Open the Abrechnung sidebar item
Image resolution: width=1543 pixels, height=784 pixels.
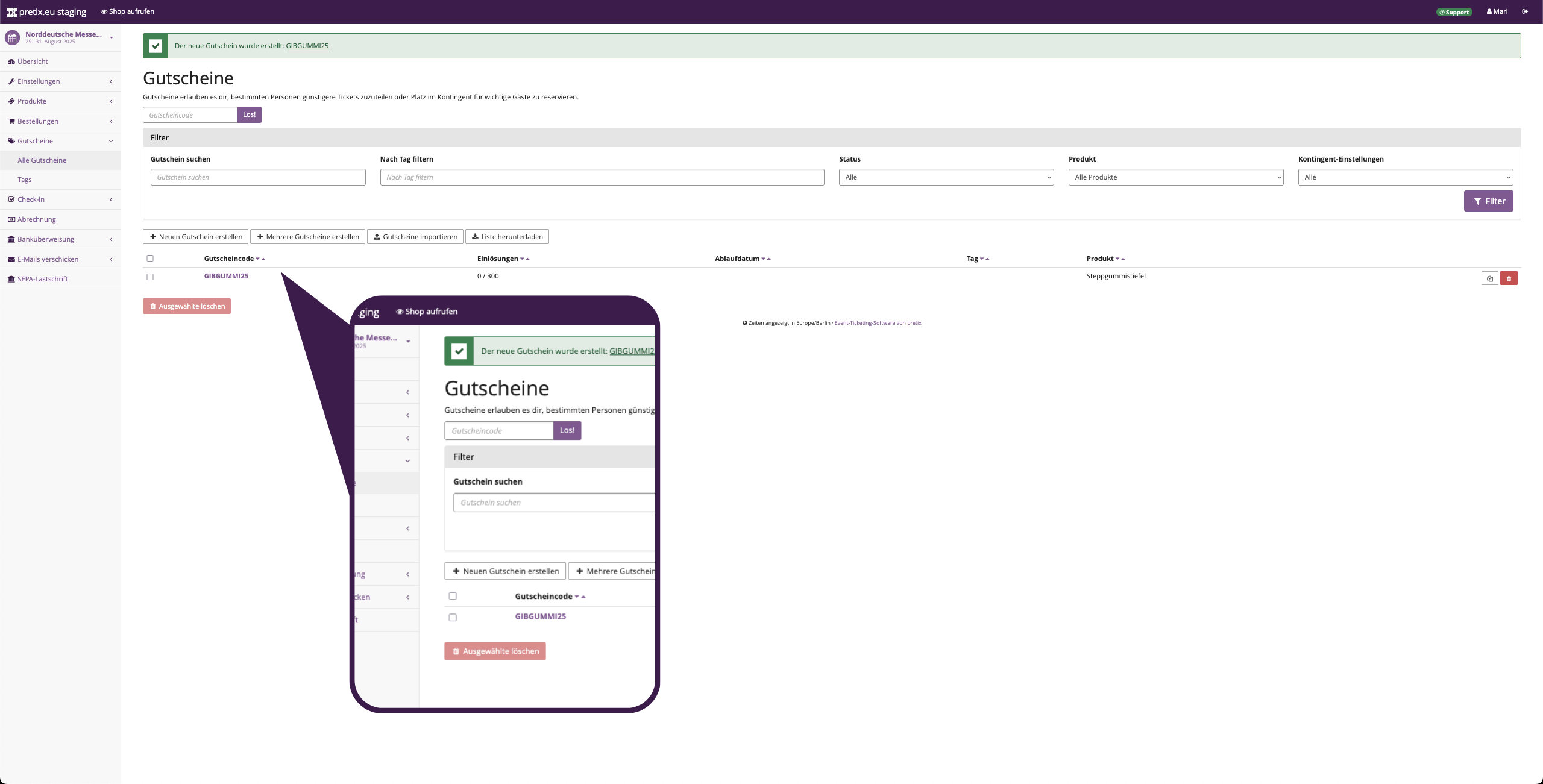(37, 219)
